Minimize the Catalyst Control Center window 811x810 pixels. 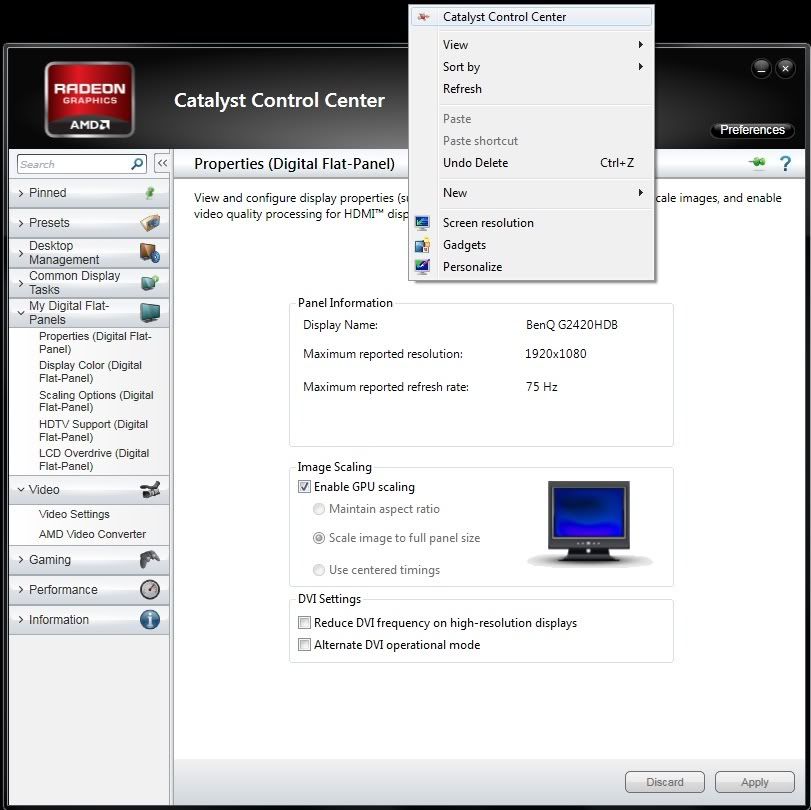[761, 68]
